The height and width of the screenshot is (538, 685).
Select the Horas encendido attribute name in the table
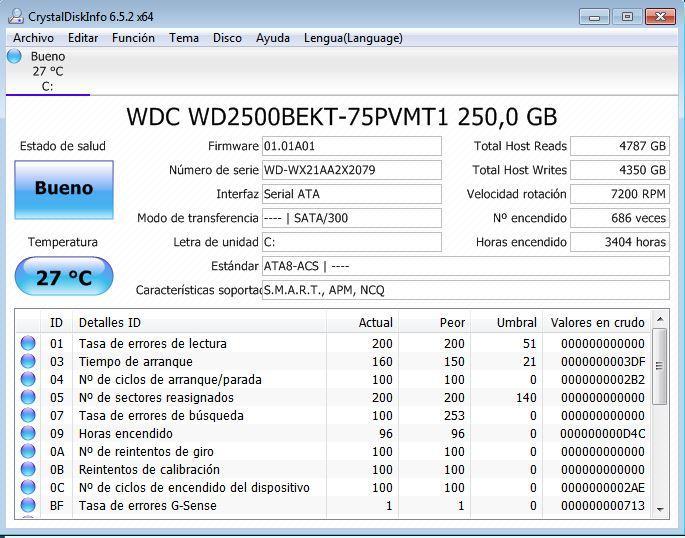click(125, 433)
